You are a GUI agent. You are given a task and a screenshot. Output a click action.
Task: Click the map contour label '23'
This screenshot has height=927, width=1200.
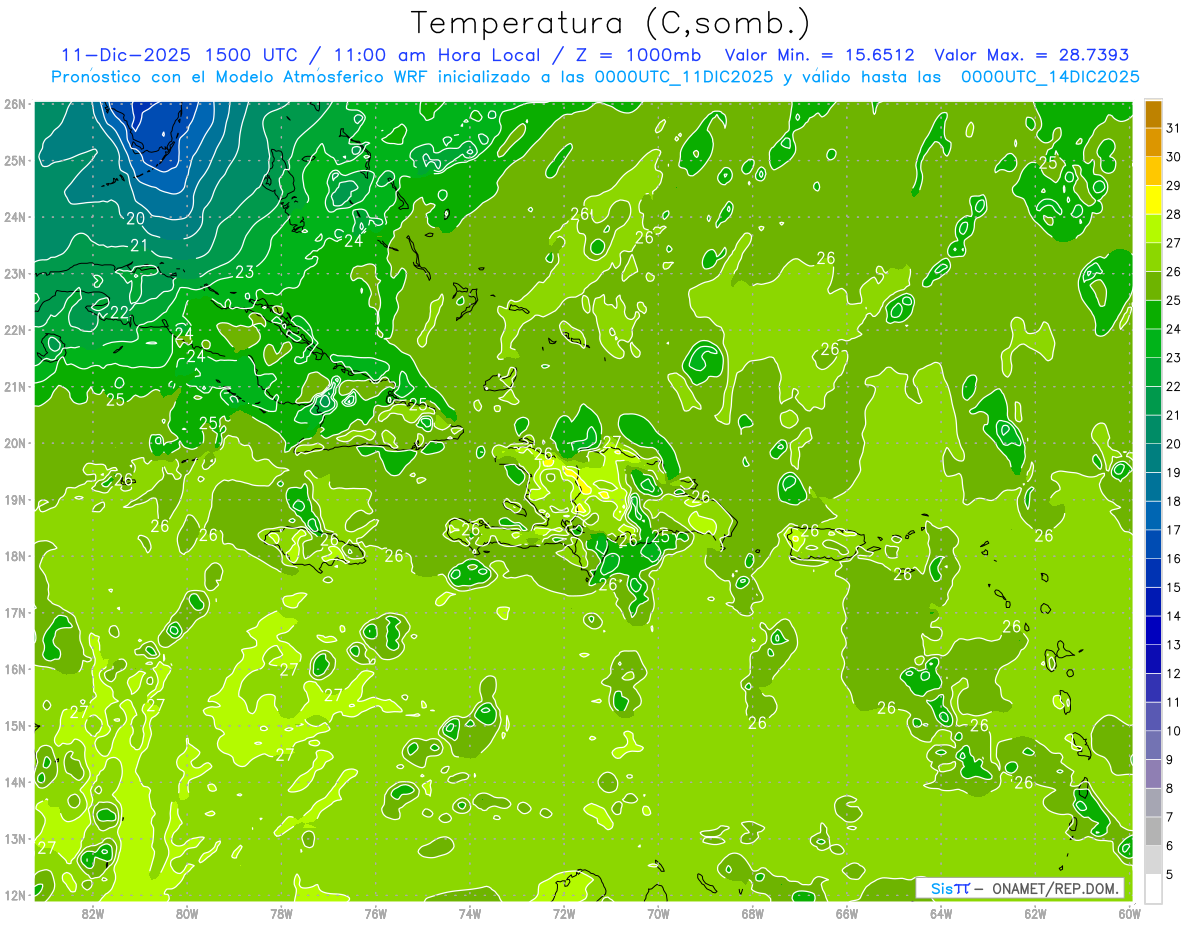[244, 272]
